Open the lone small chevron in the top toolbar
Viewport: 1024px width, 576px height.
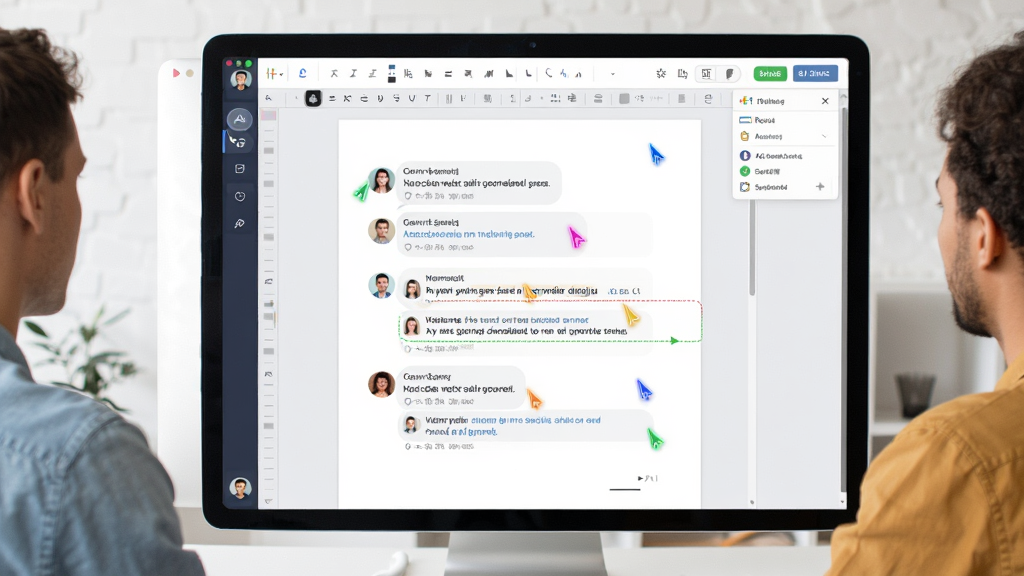point(613,74)
